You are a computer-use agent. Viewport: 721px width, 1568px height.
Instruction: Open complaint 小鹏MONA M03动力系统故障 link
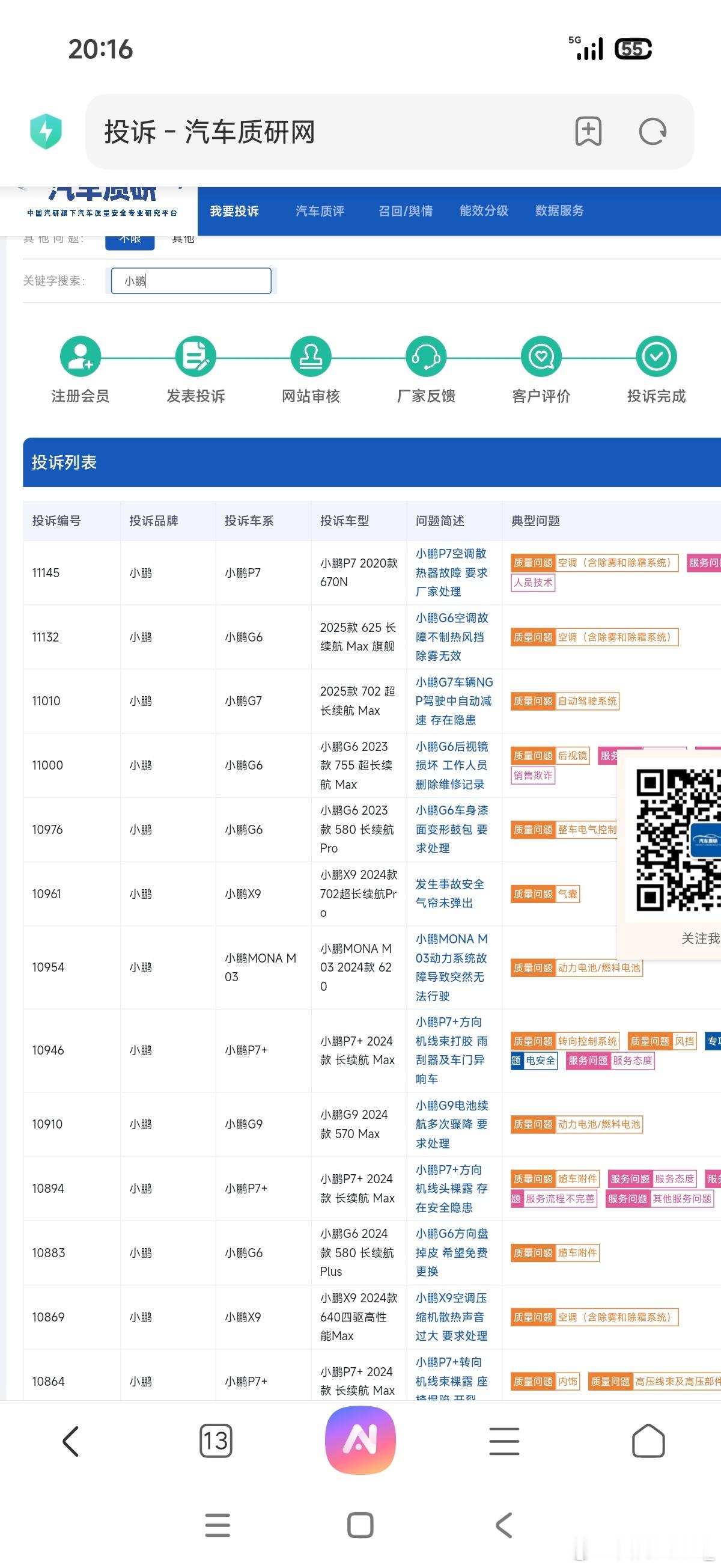451,967
